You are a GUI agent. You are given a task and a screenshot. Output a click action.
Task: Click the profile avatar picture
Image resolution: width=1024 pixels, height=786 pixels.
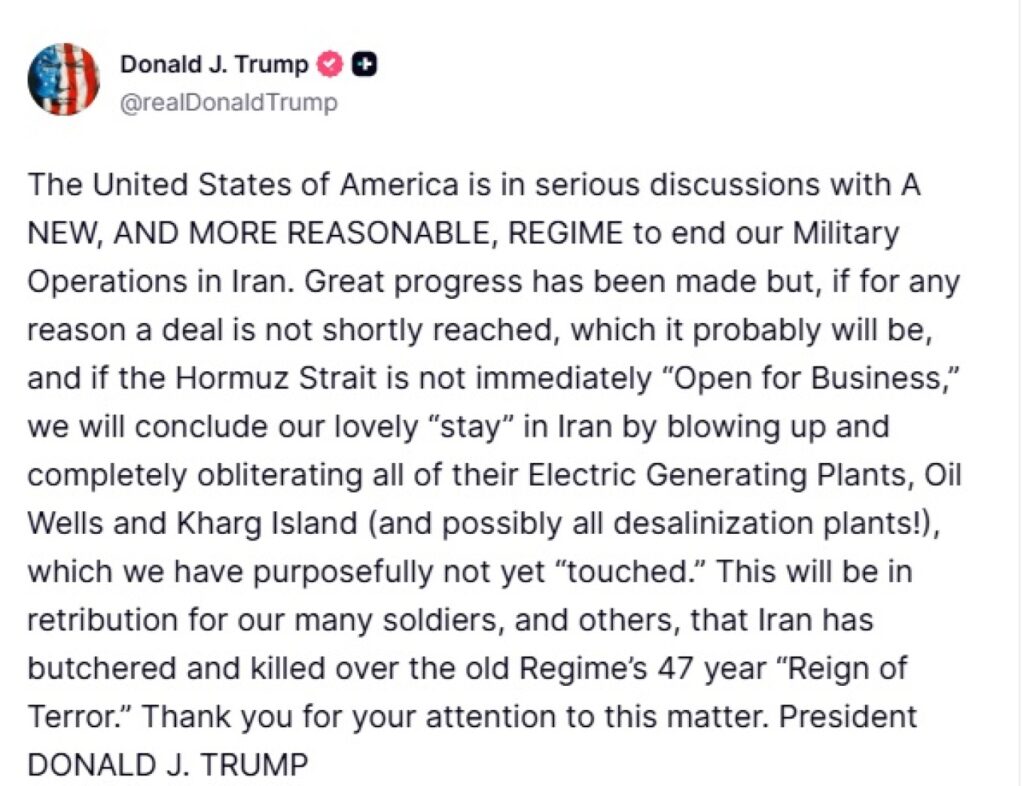tap(63, 80)
